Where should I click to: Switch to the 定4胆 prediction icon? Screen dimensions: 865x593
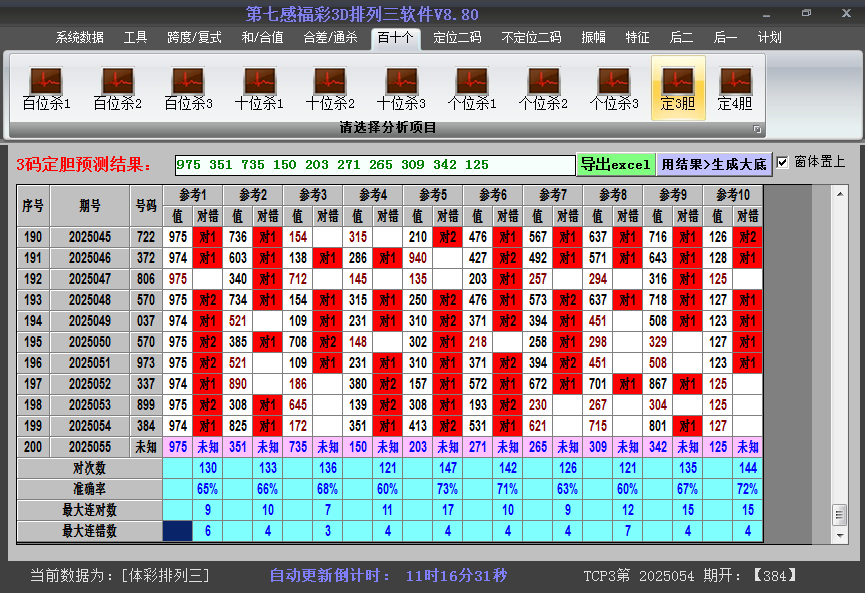click(735, 88)
